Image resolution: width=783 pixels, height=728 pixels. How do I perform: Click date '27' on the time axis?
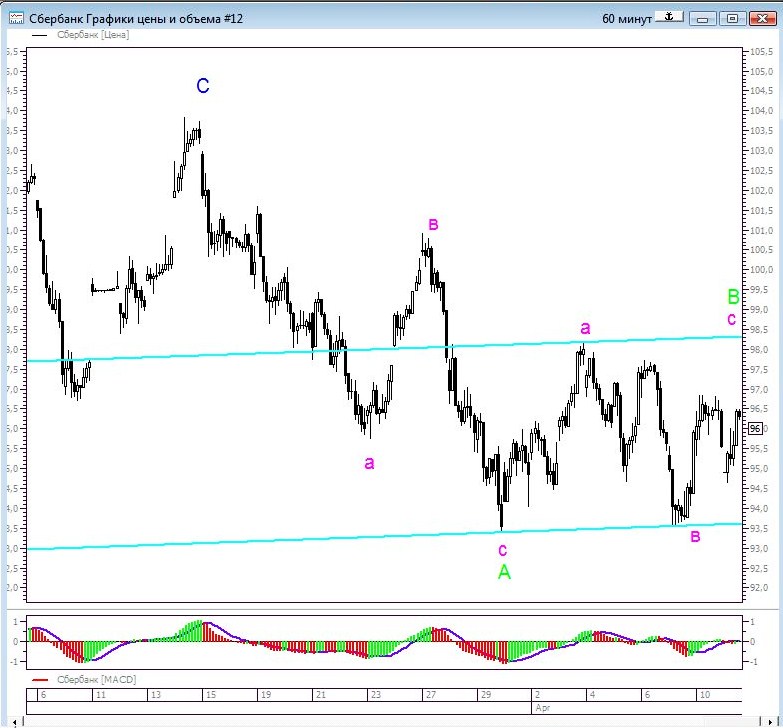(430, 695)
